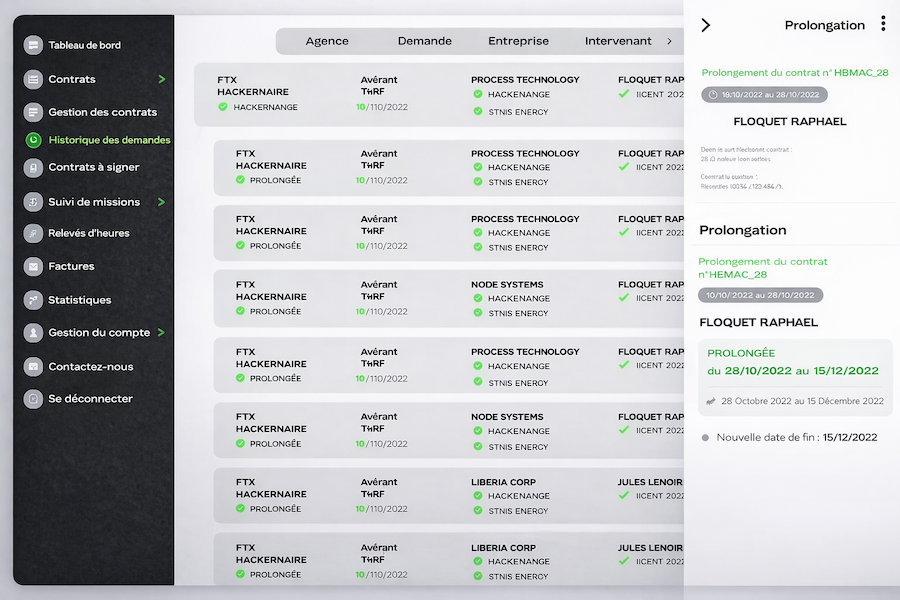900x600 pixels.
Task: Click the Statistiques sidebar icon
Action: [x=33, y=300]
